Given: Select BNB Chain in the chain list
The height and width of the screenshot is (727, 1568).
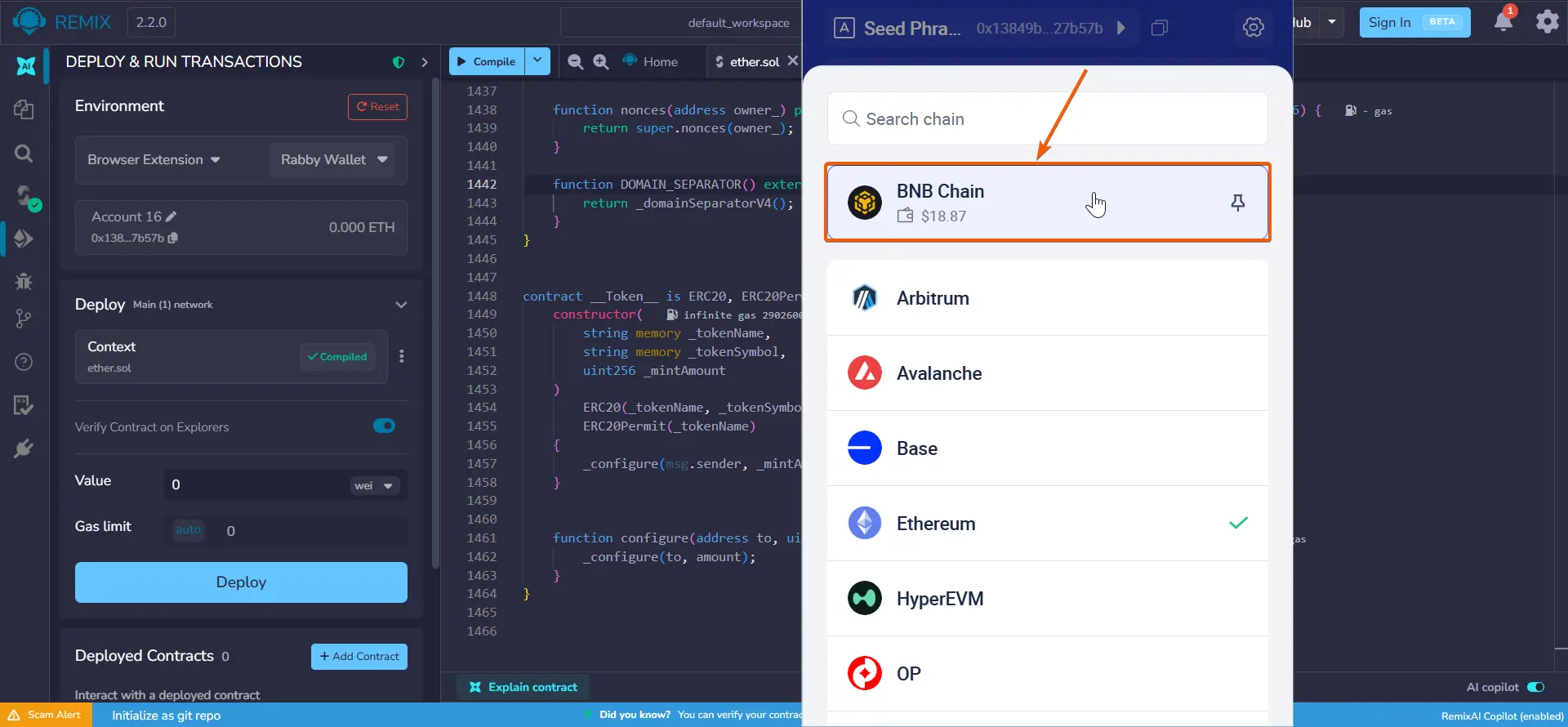Looking at the screenshot, I should coord(1048,203).
